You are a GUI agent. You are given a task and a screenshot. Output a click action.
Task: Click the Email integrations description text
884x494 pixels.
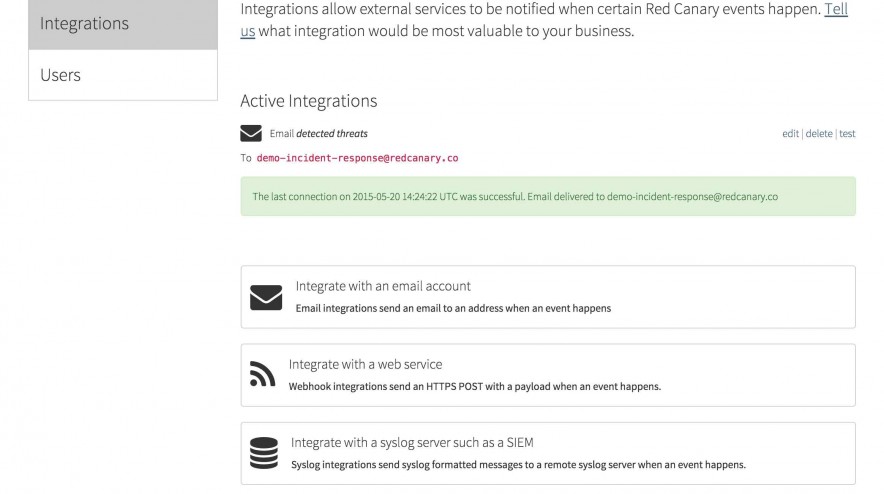point(453,308)
